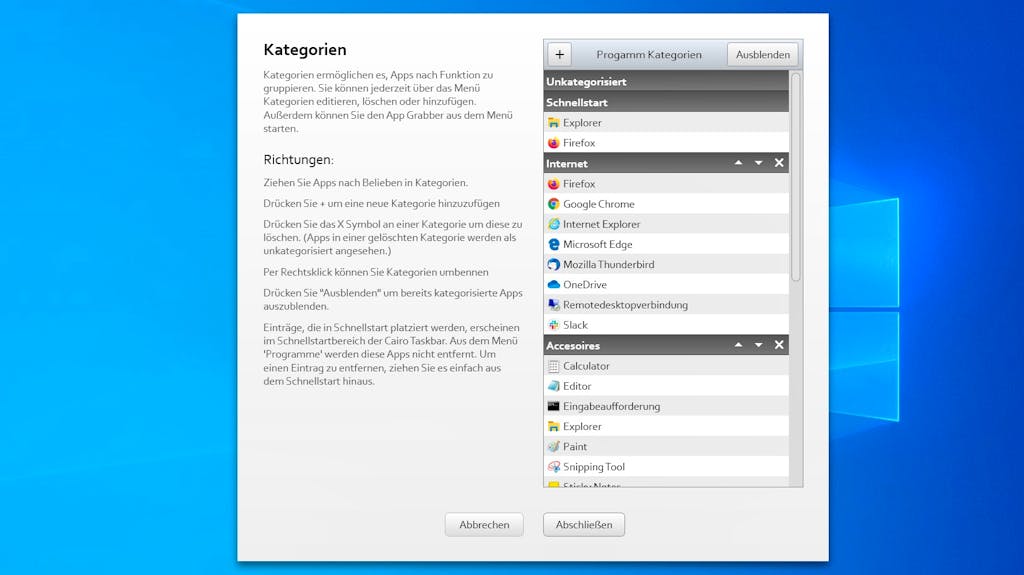1024x575 pixels.
Task: Click the Calculator icon
Action: click(554, 367)
